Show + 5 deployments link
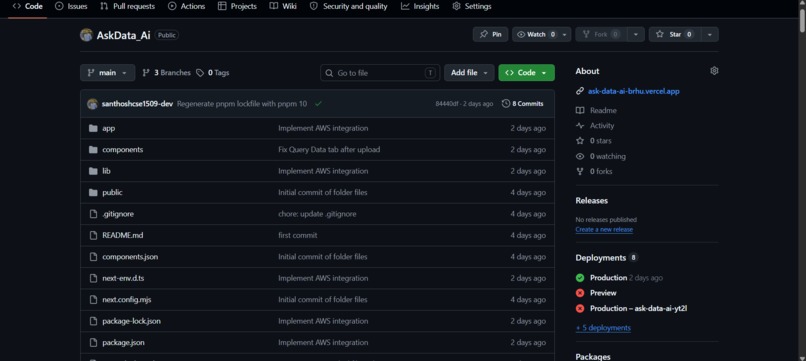The image size is (806, 361). 603,328
